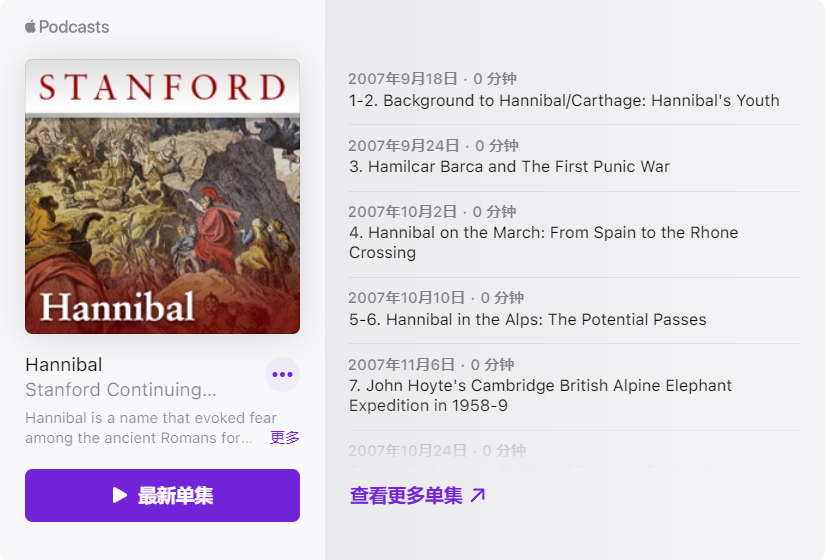Open the three-dot more options menu
This screenshot has width=826, height=560.
click(282, 375)
